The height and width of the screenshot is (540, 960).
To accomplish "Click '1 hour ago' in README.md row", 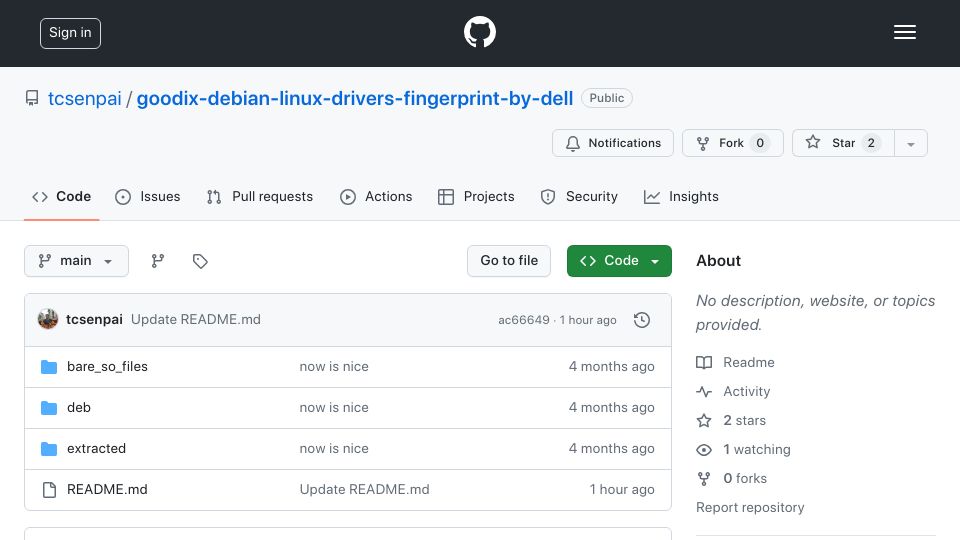I will pos(622,490).
